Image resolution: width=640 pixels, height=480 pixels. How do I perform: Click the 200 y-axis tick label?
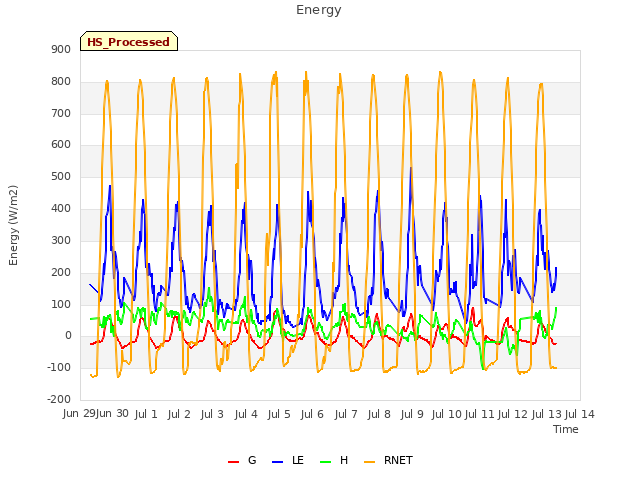point(61,272)
